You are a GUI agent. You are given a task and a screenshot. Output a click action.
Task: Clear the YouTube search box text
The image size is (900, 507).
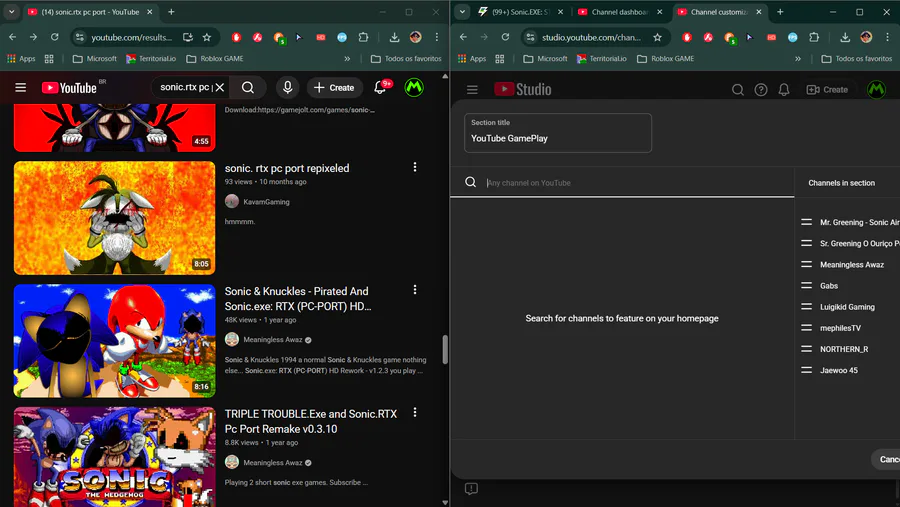click(x=220, y=87)
